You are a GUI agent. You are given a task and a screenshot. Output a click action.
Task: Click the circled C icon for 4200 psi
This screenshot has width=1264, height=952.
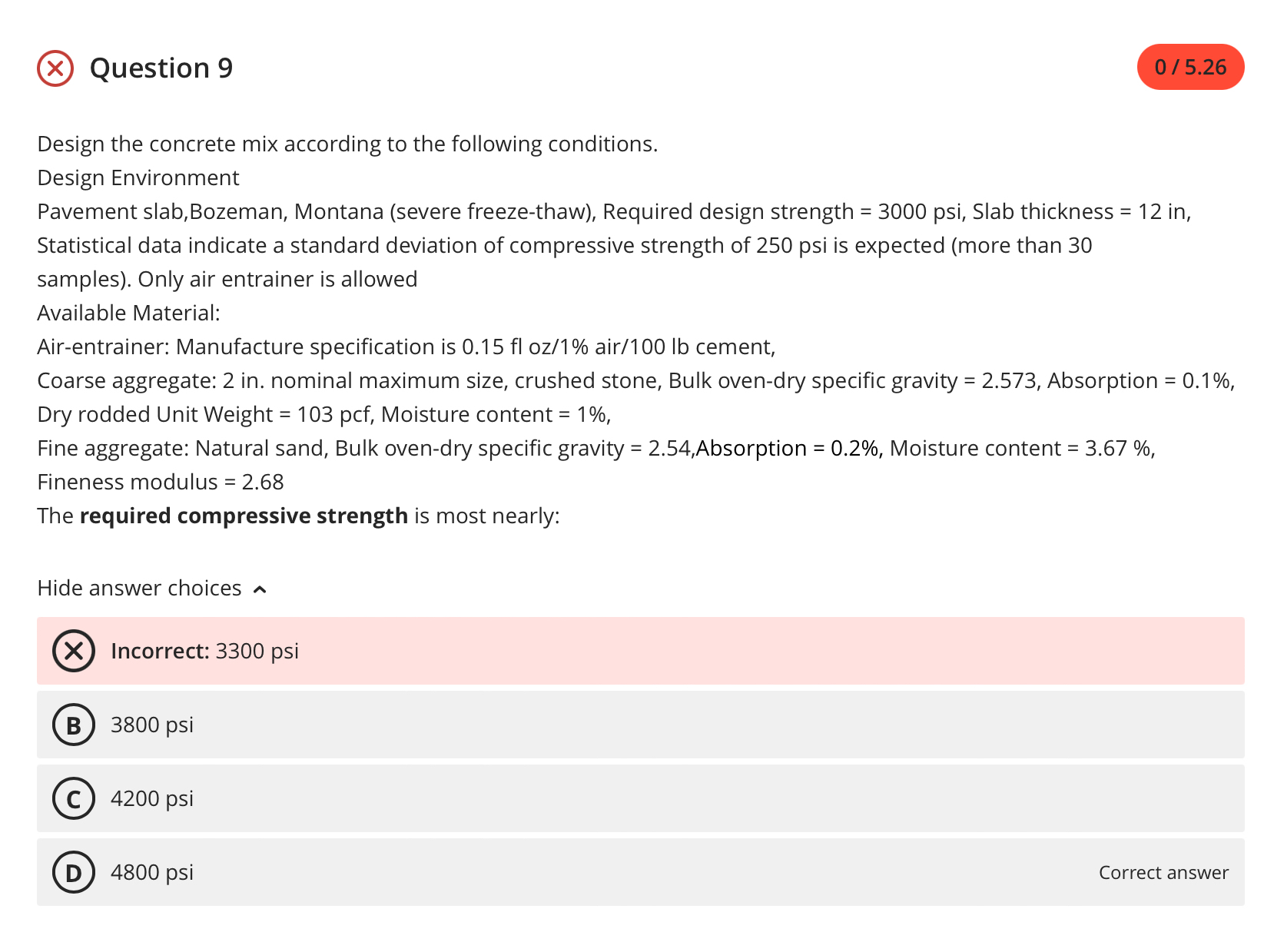point(74,798)
